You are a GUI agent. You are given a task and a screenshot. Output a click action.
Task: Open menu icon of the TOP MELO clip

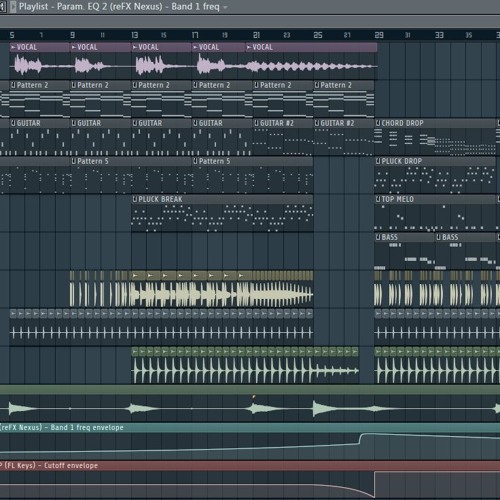[378, 199]
